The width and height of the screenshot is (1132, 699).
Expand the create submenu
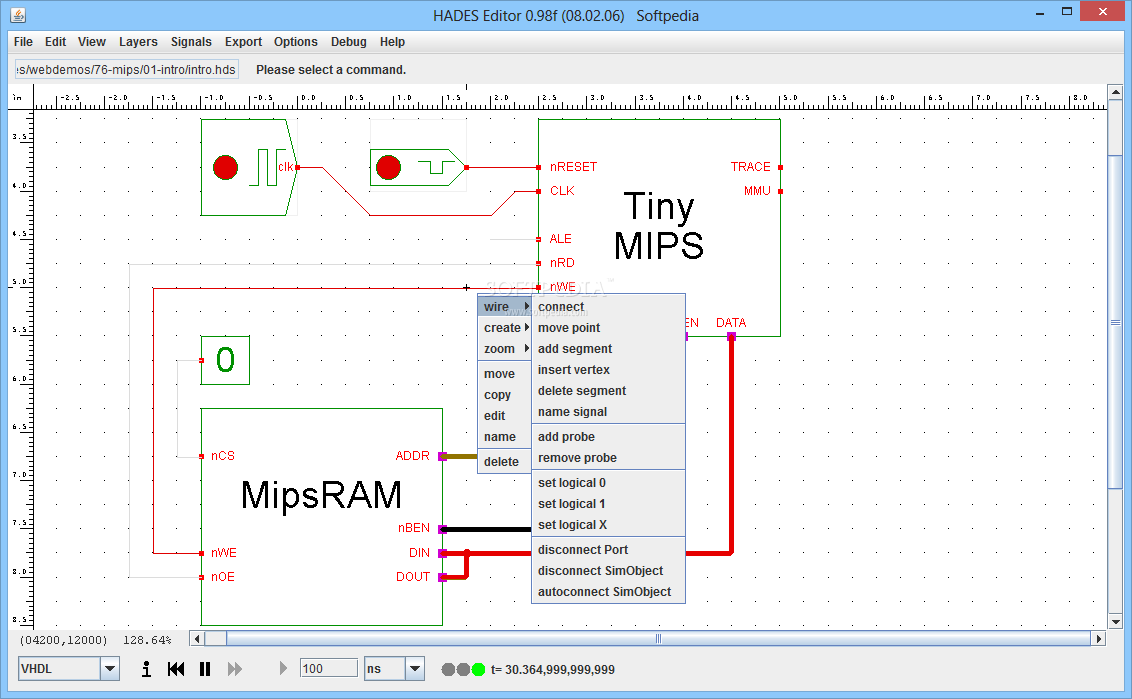click(505, 328)
